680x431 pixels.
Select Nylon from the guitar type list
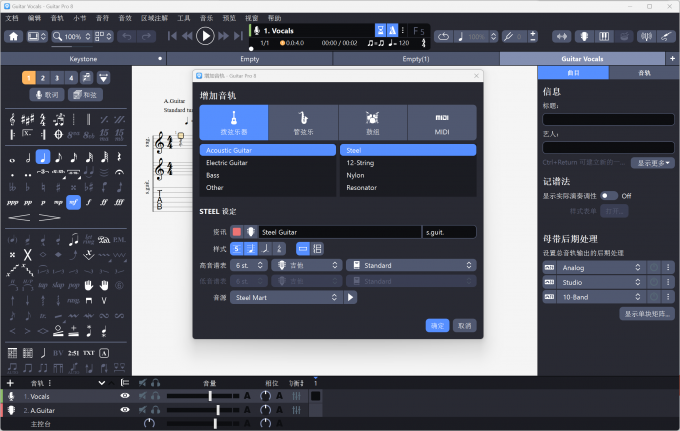[x=408, y=175]
